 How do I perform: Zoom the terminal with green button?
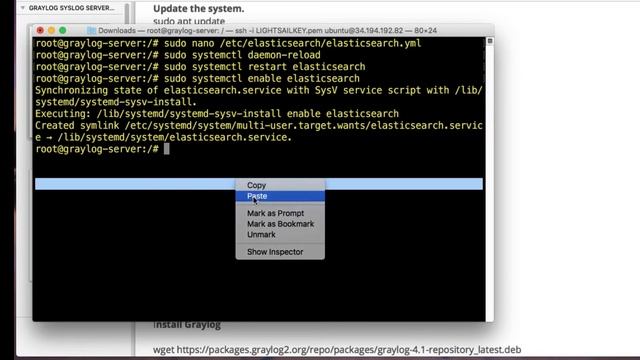click(62, 30)
